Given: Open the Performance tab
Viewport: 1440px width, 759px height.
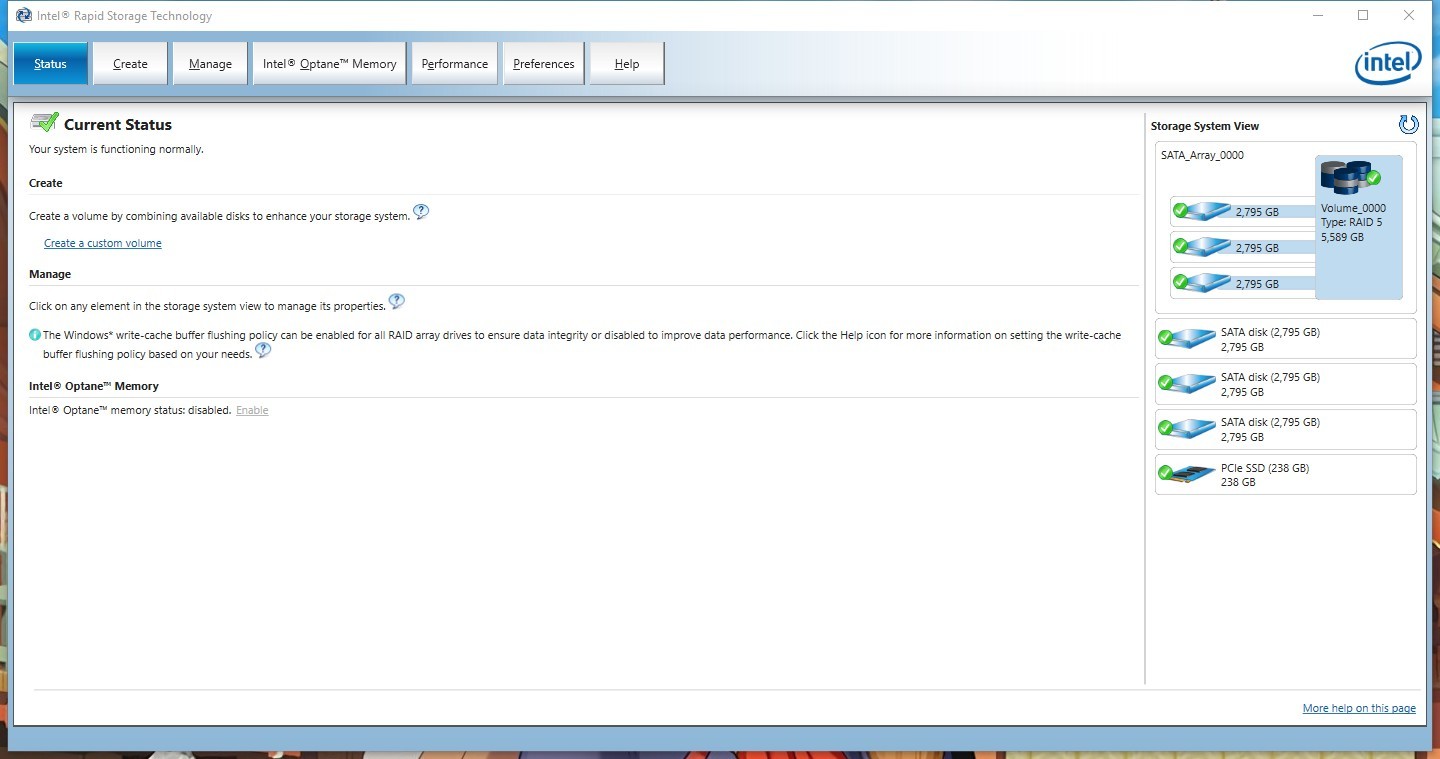Looking at the screenshot, I should (455, 64).
